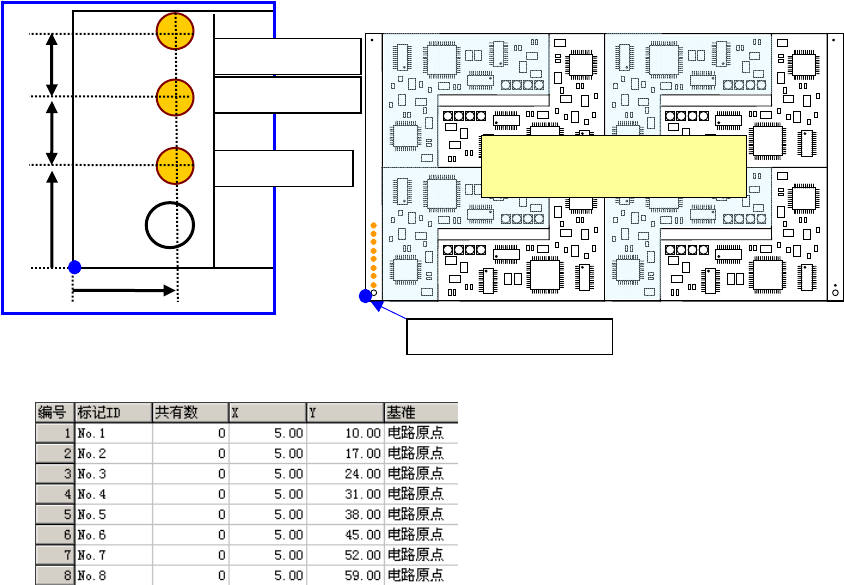Viewport: 844px width, 585px height.
Task: Select row header number 8
Action: [x=54, y=575]
